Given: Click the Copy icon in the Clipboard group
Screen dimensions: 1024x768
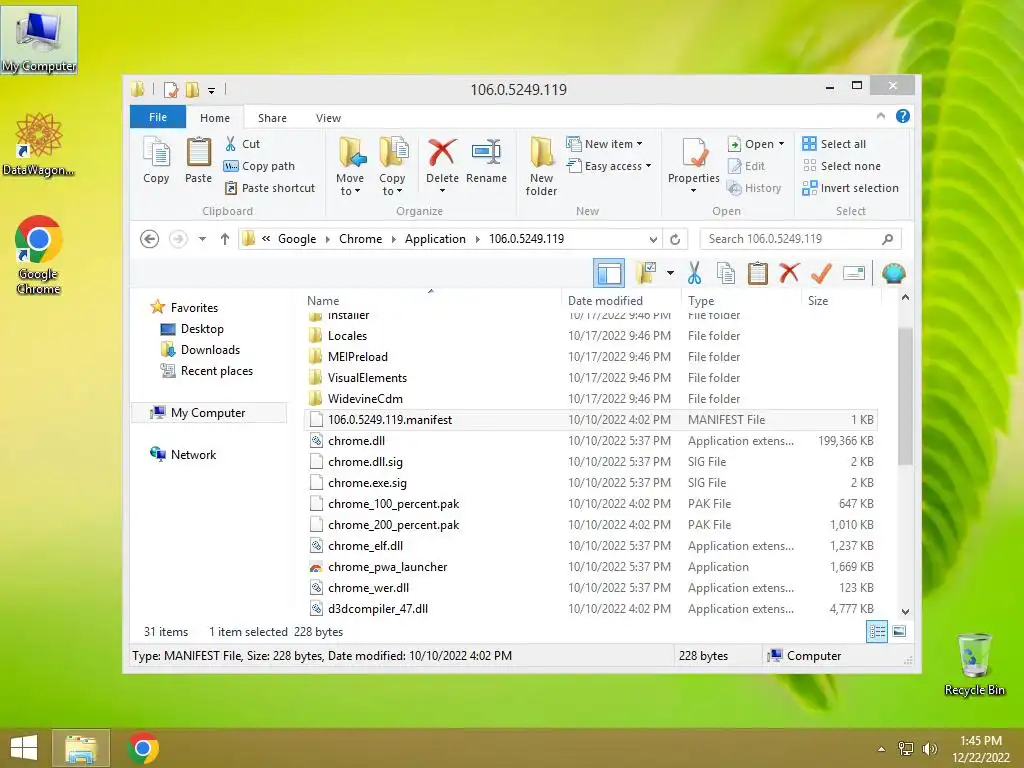Looking at the screenshot, I should click(x=156, y=160).
